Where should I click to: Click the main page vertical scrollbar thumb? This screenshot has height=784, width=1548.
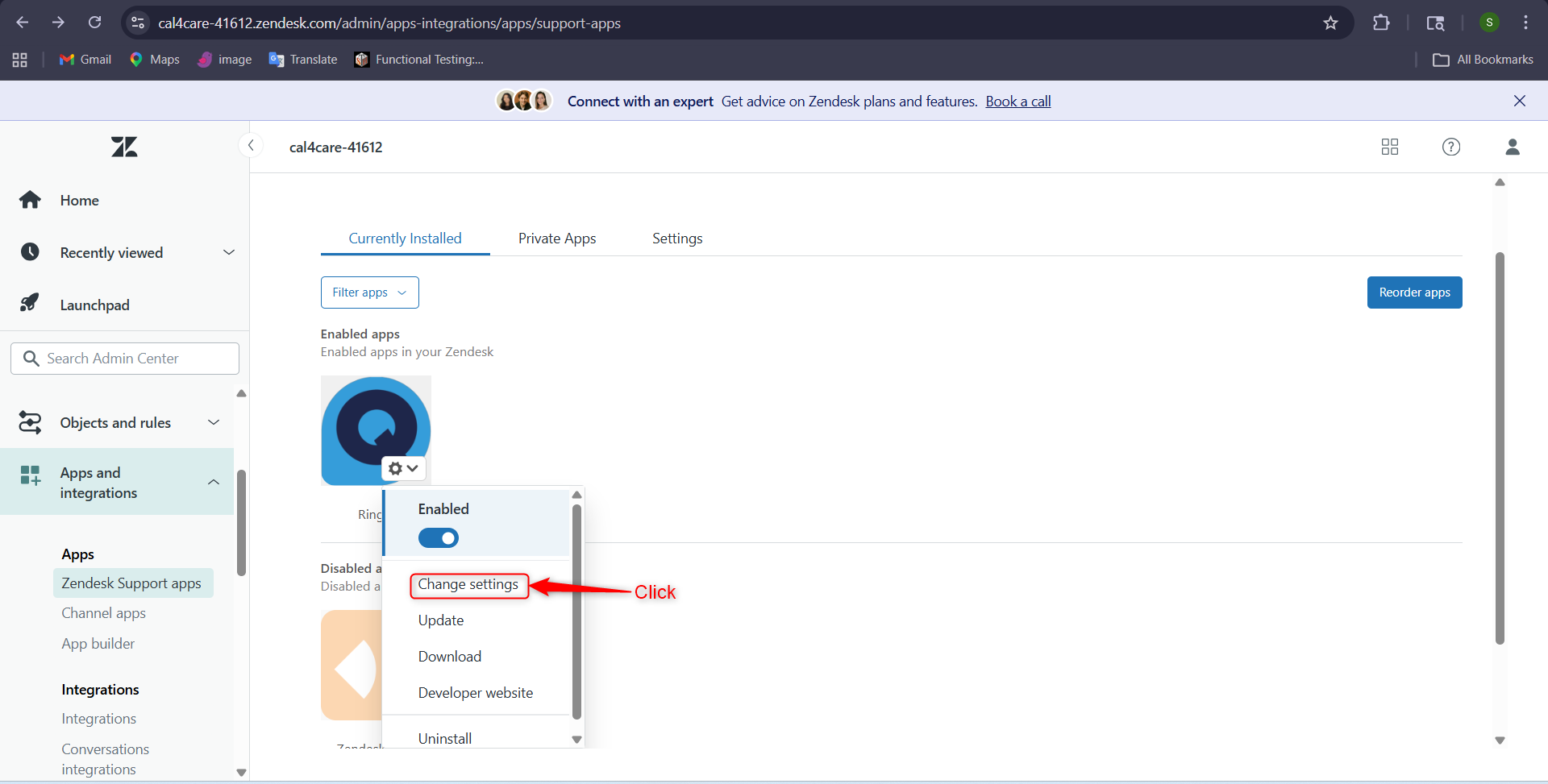point(1500,448)
